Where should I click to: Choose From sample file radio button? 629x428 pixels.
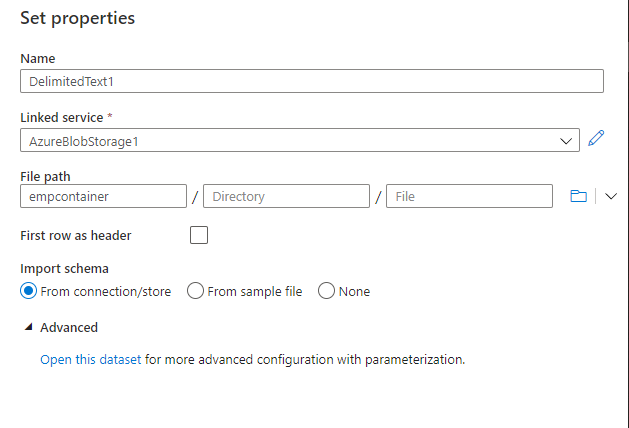(196, 291)
